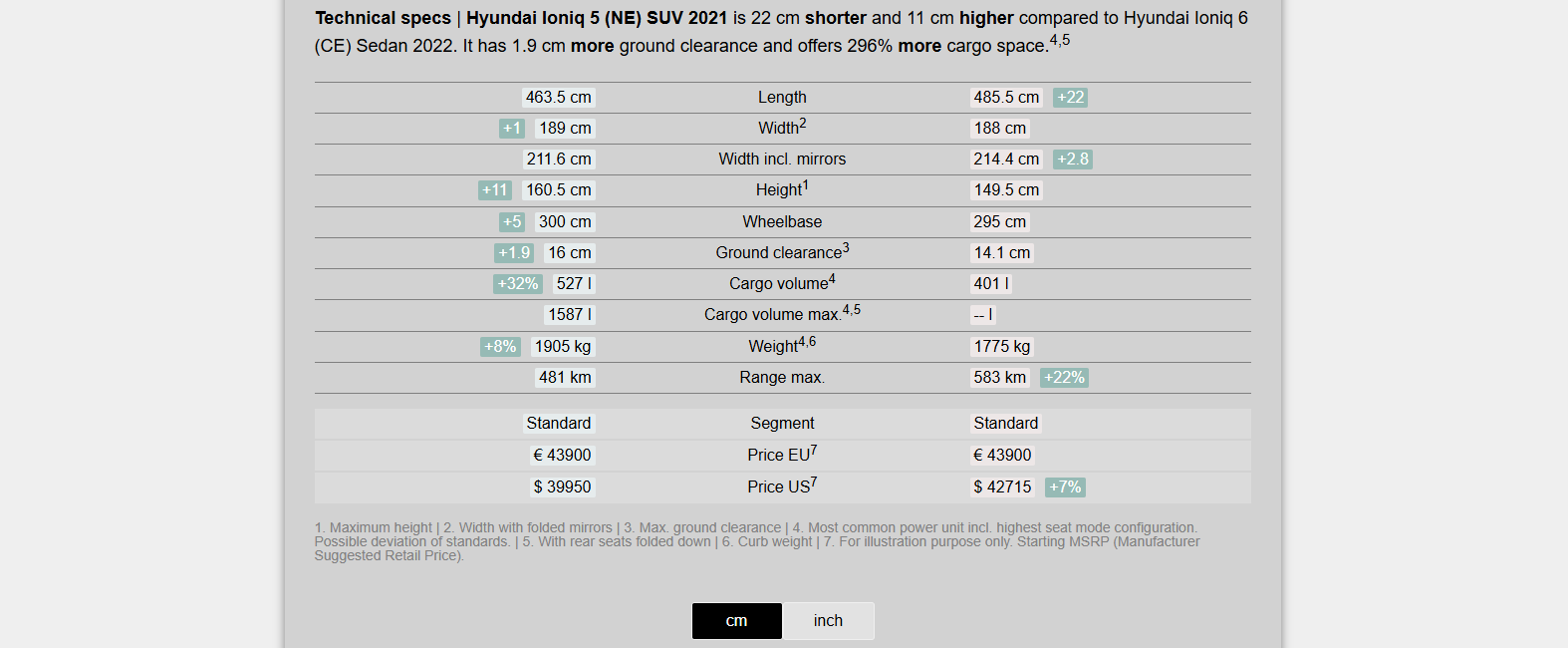Click the +22% range badge
The height and width of the screenshot is (648, 1568).
1063,378
